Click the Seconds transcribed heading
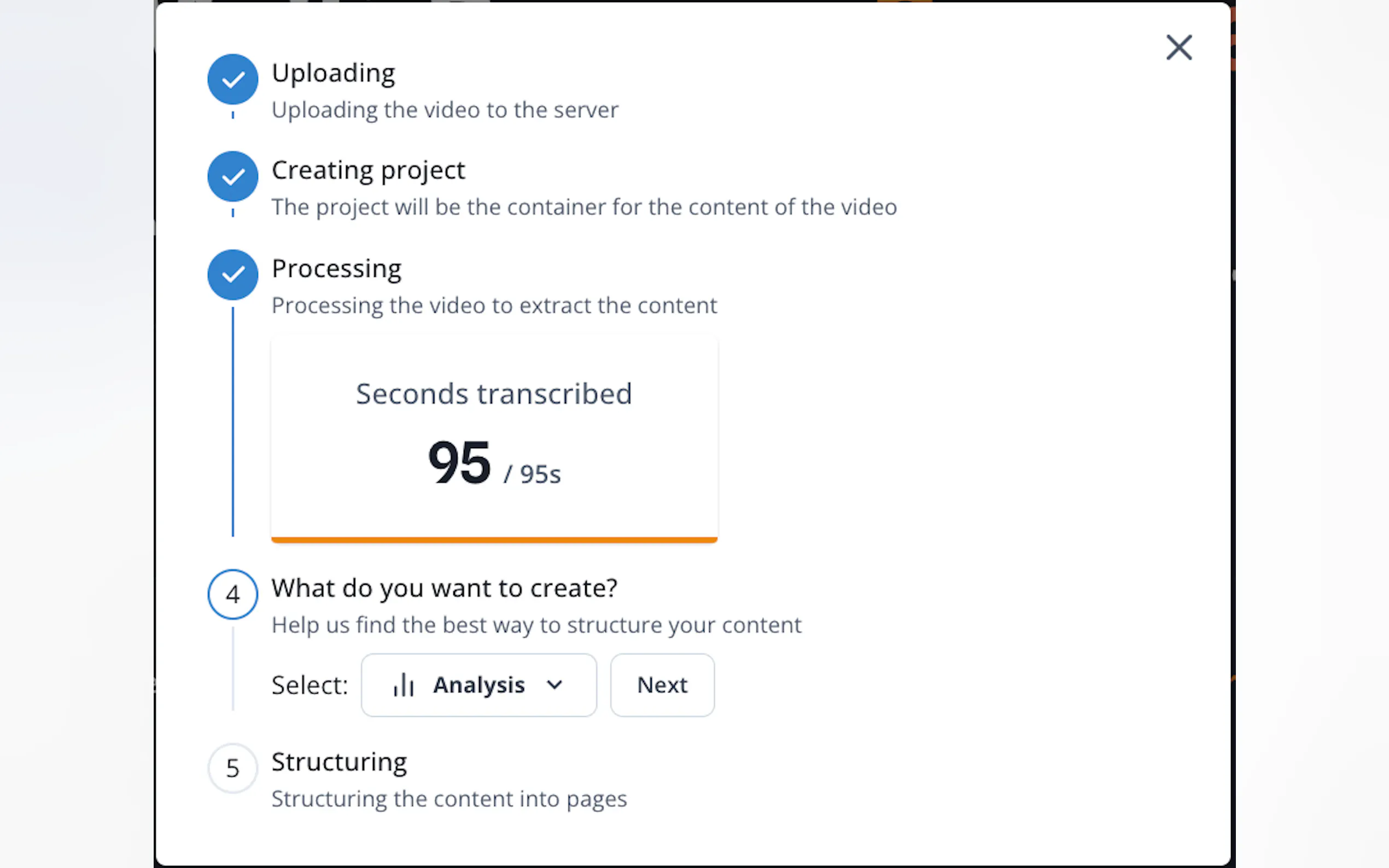The height and width of the screenshot is (868, 1389). click(x=494, y=394)
